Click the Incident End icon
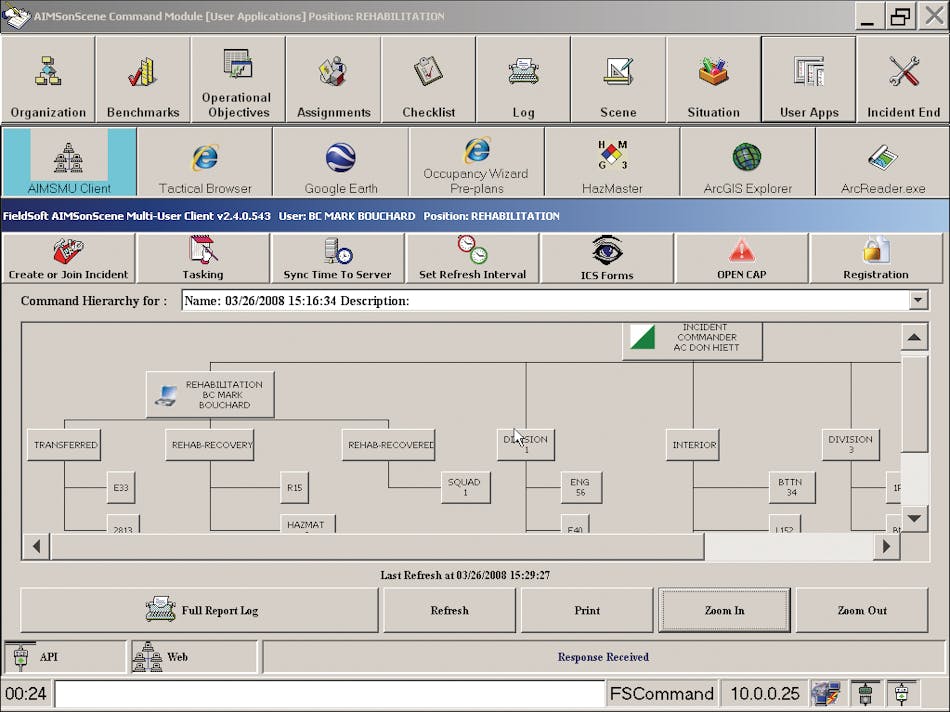This screenshot has width=950, height=712. point(903,80)
